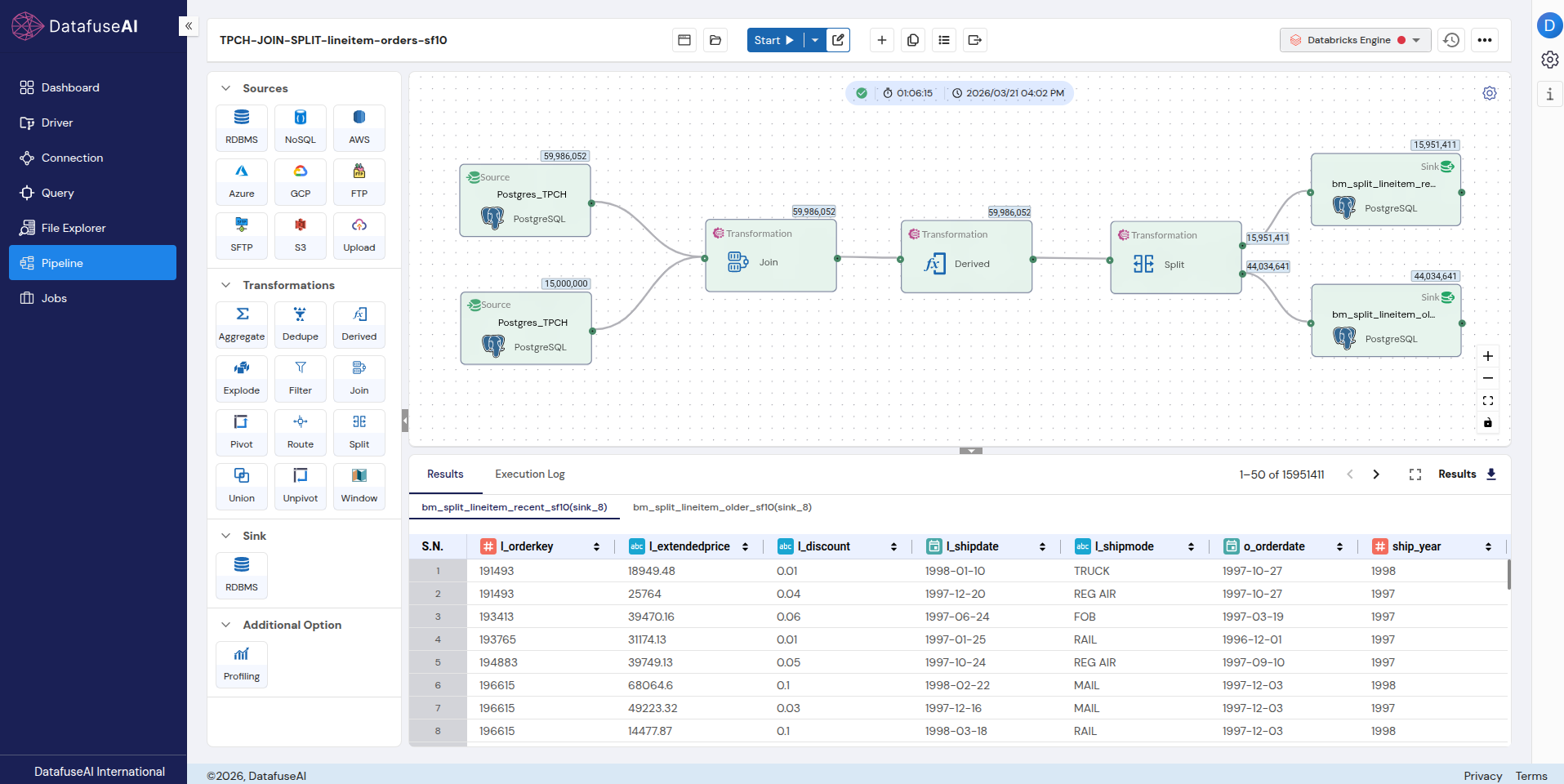Choose the Filter transformation icon

(301, 378)
